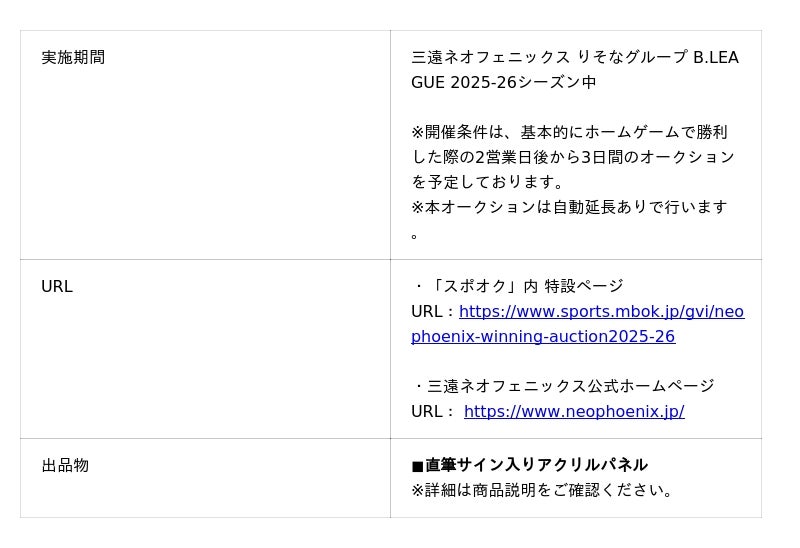Click the 出品物 row label
This screenshot has height=548, width=800.
[65, 466]
